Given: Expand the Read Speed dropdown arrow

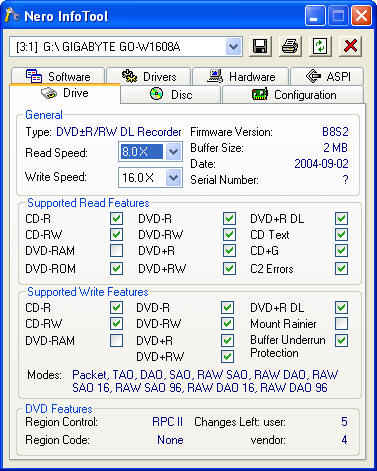Looking at the screenshot, I should [173, 152].
